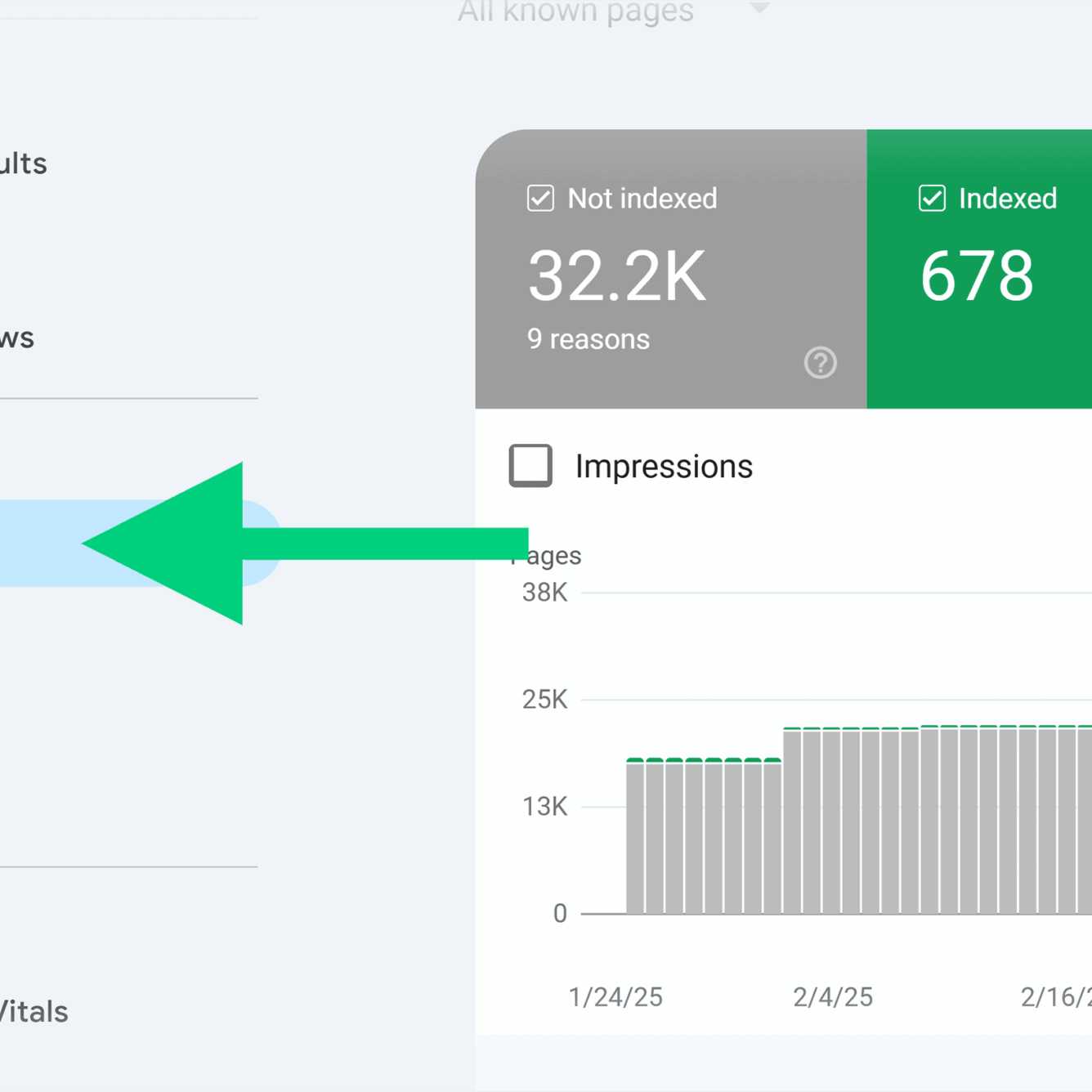Click the help question mark icon
Image resolution: width=1092 pixels, height=1092 pixels.
point(820,363)
